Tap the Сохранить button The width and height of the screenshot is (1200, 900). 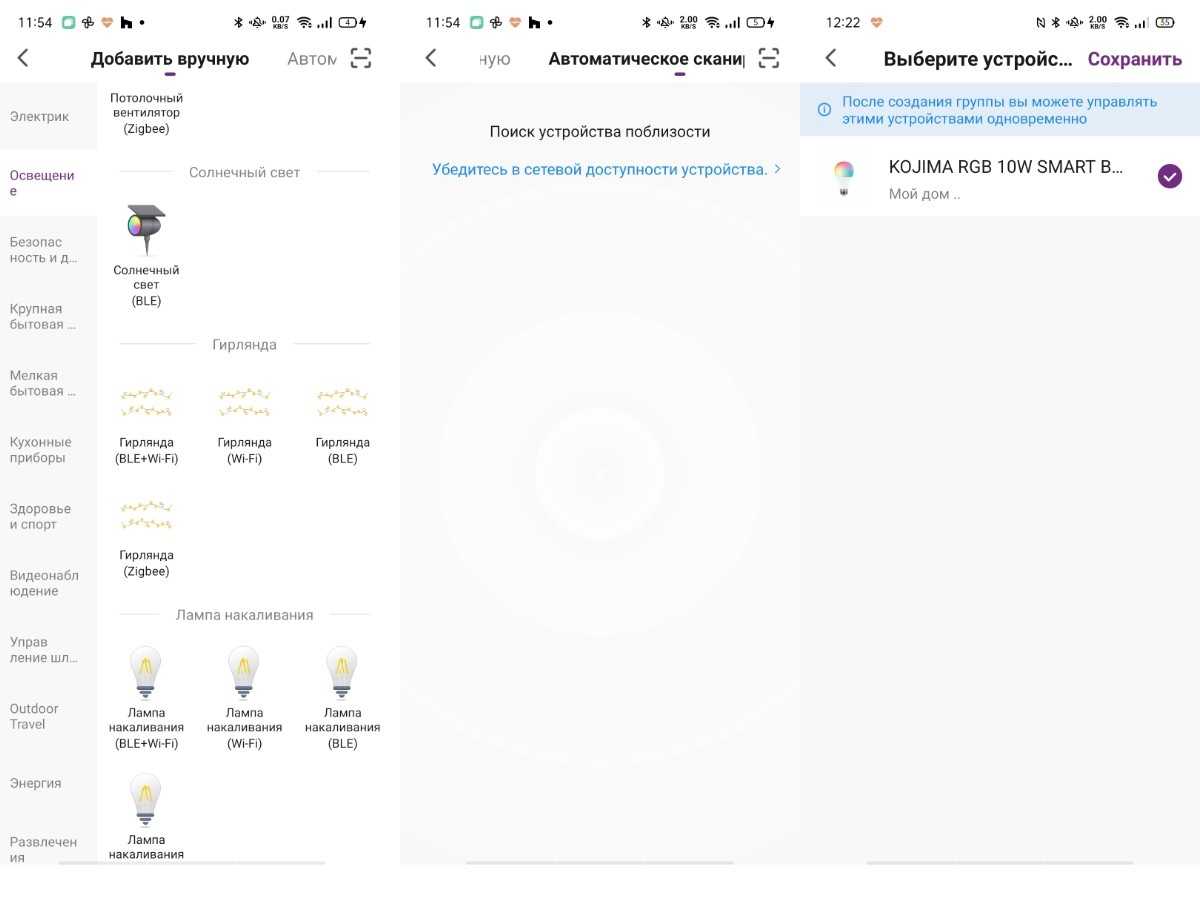1135,59
